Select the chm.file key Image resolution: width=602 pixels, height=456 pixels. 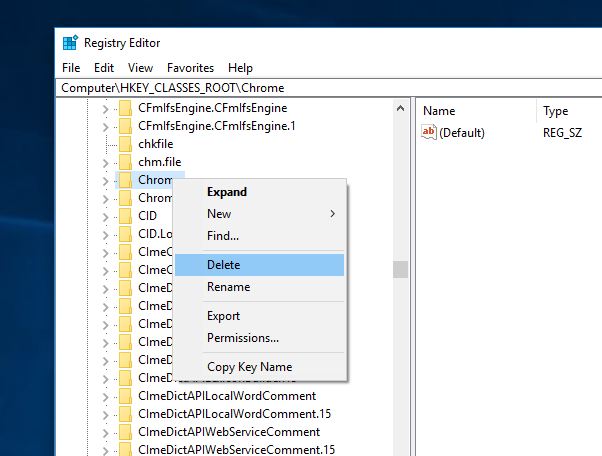(159, 162)
